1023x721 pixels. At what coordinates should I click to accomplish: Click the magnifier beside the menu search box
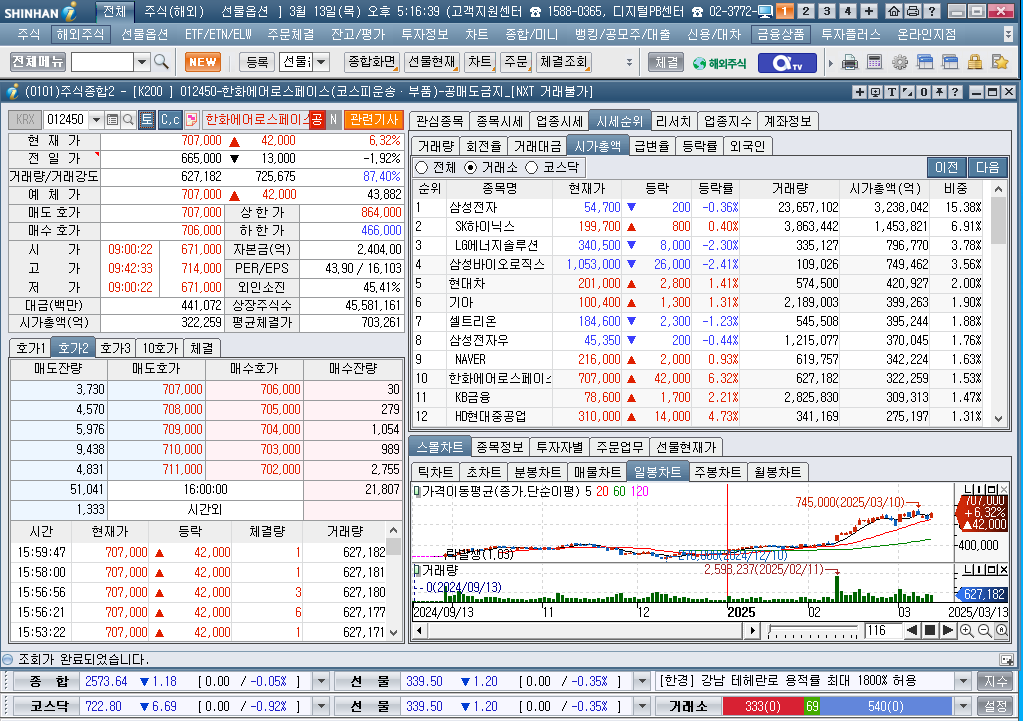[x=161, y=62]
